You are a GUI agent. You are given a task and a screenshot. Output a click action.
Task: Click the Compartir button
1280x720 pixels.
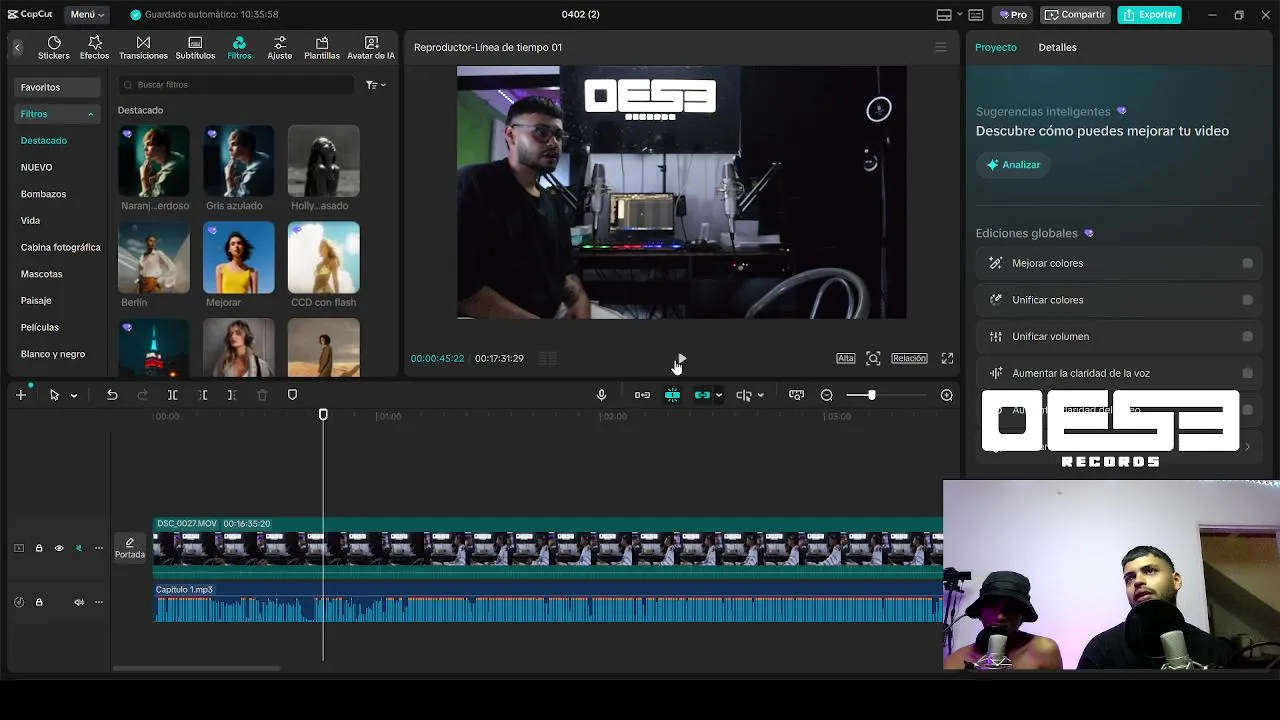1075,15
